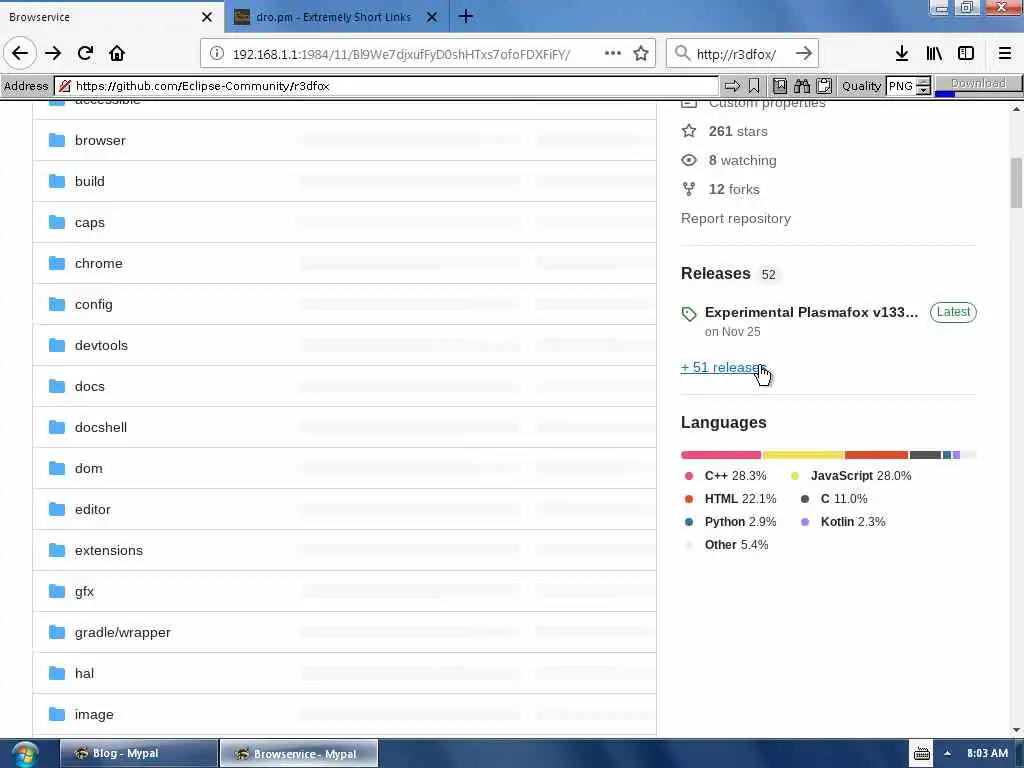Click the Browservice binoculars find icon

[802, 86]
